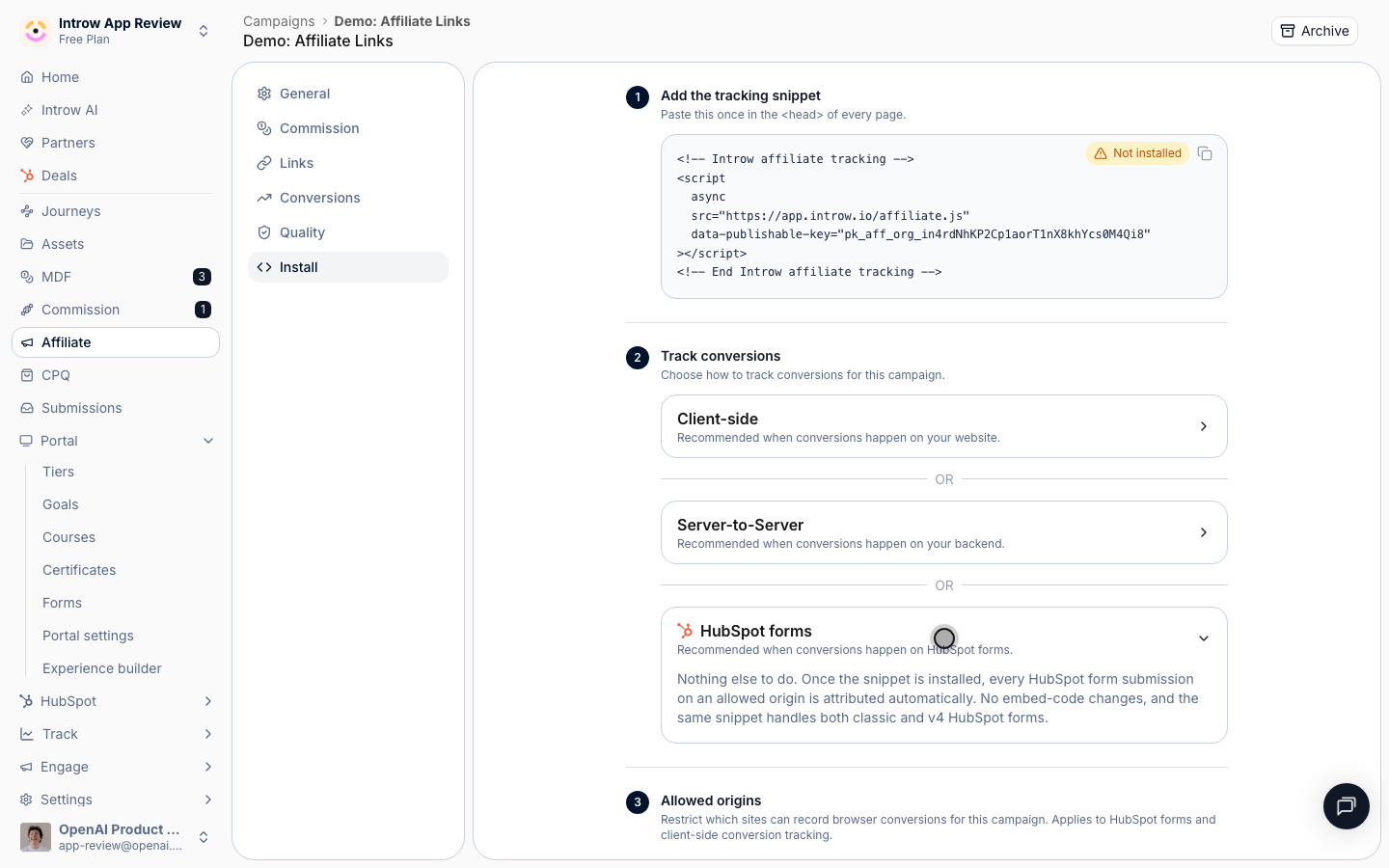
Task: Open the Conversions campaign tab
Action: 348,198
